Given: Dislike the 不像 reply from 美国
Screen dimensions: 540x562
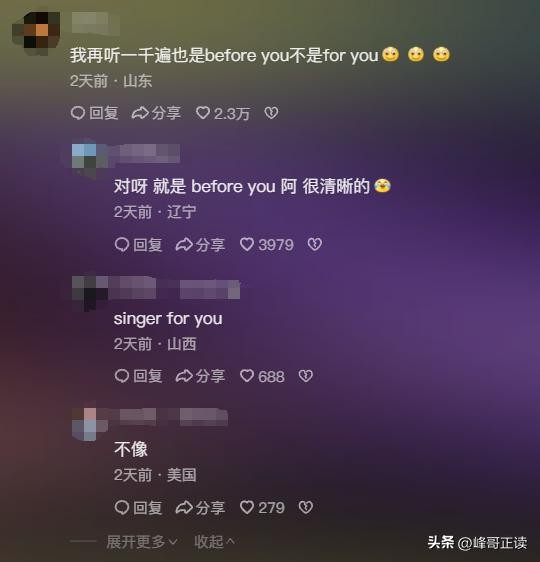Looking at the screenshot, I should coord(306,507).
